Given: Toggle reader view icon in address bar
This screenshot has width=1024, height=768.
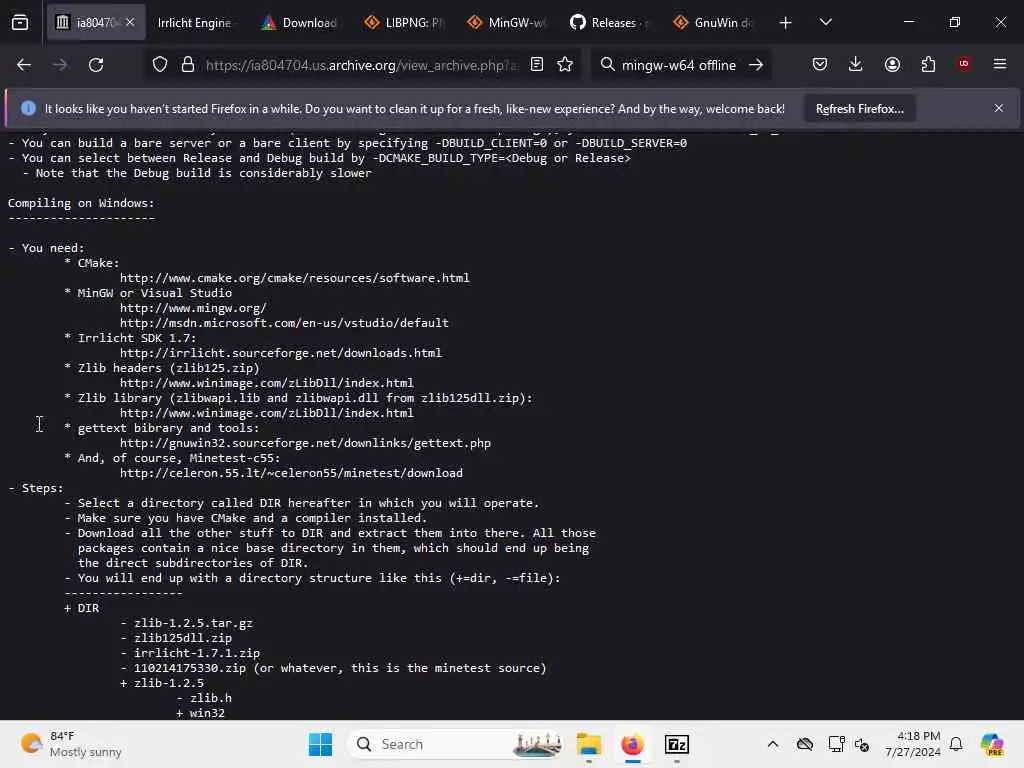Looking at the screenshot, I should click(537, 65).
